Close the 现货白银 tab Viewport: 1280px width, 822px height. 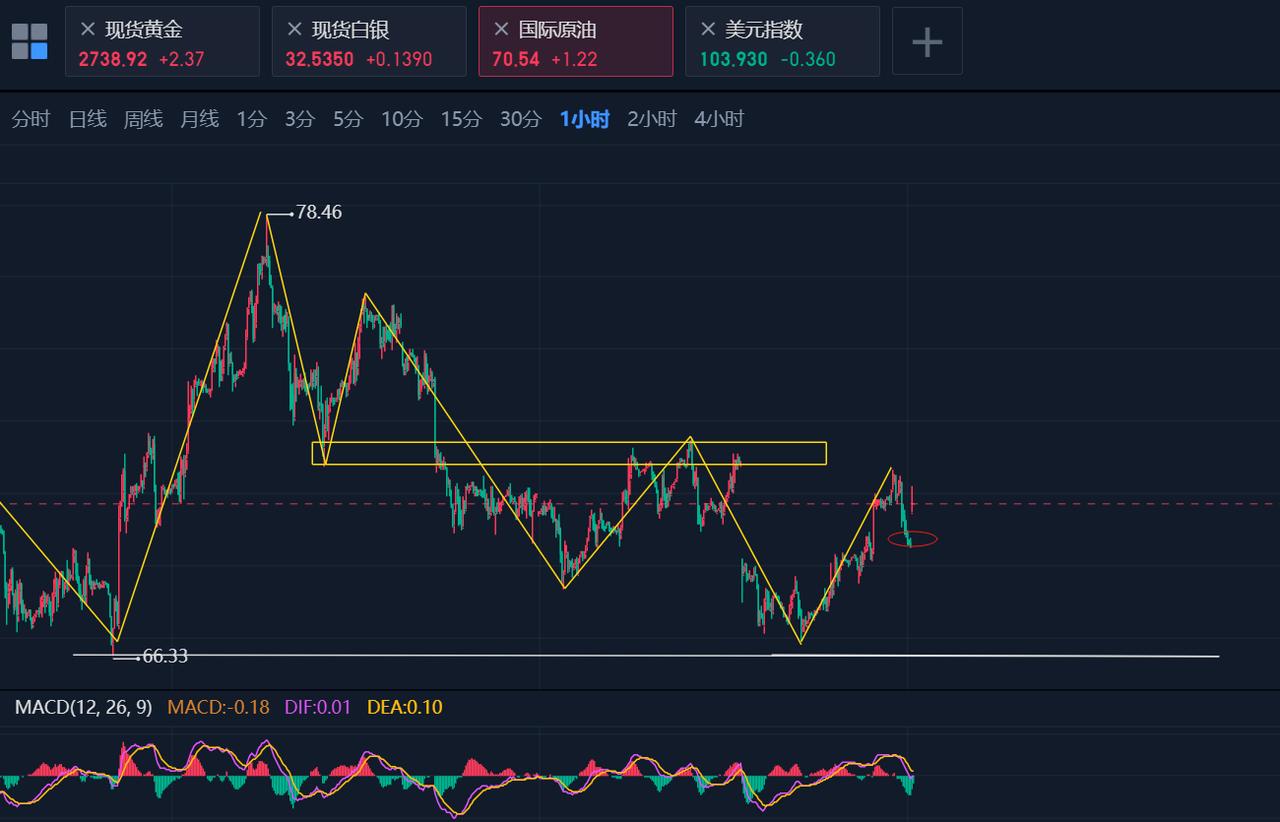294,30
